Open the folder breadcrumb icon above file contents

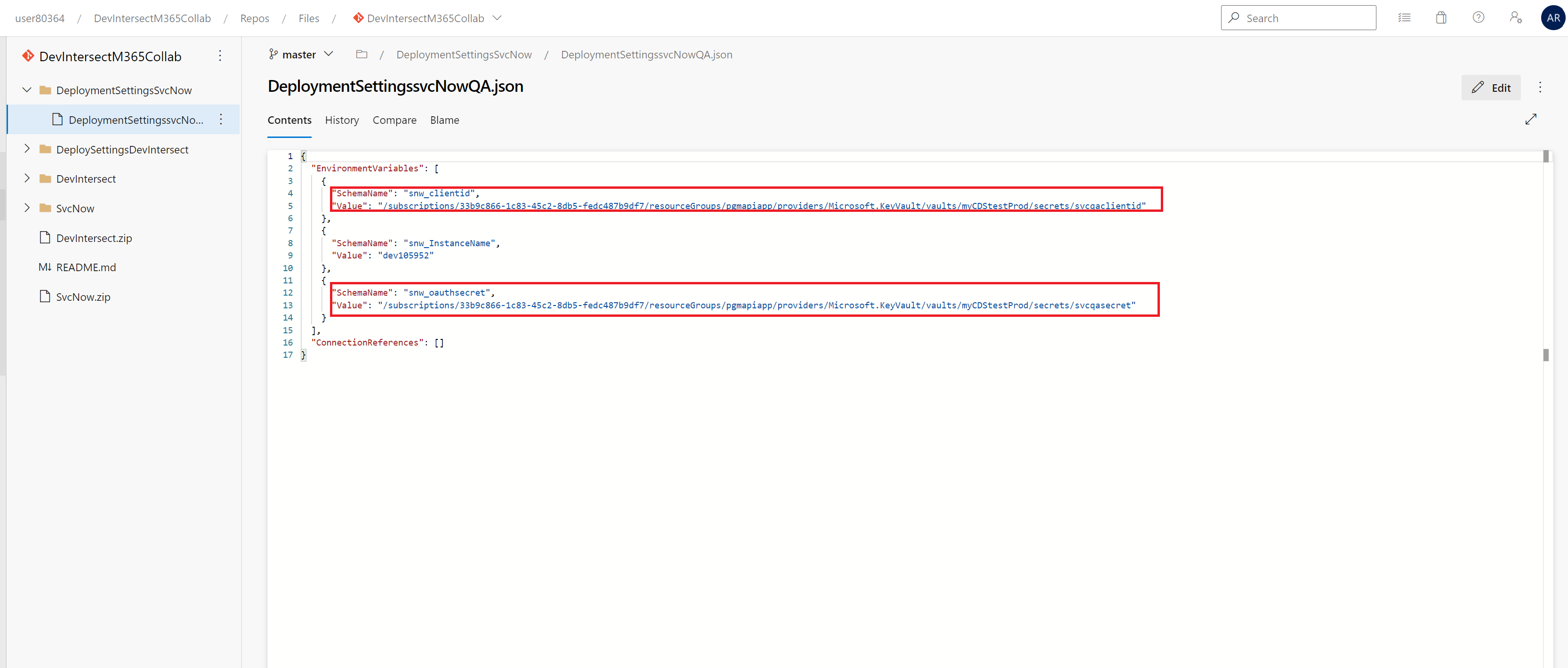pos(362,54)
